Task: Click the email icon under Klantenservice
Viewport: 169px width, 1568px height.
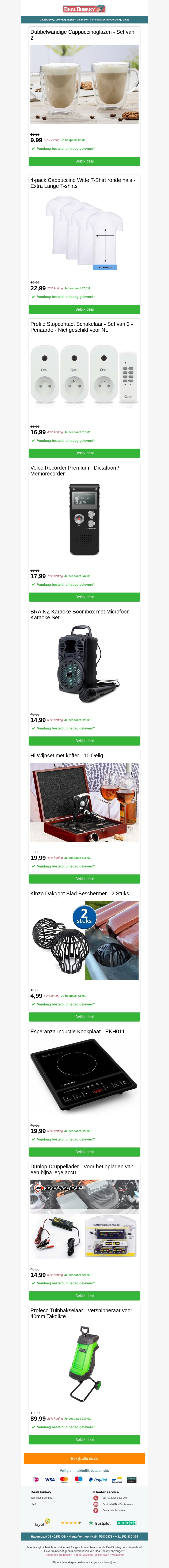Action: (x=96, y=1504)
